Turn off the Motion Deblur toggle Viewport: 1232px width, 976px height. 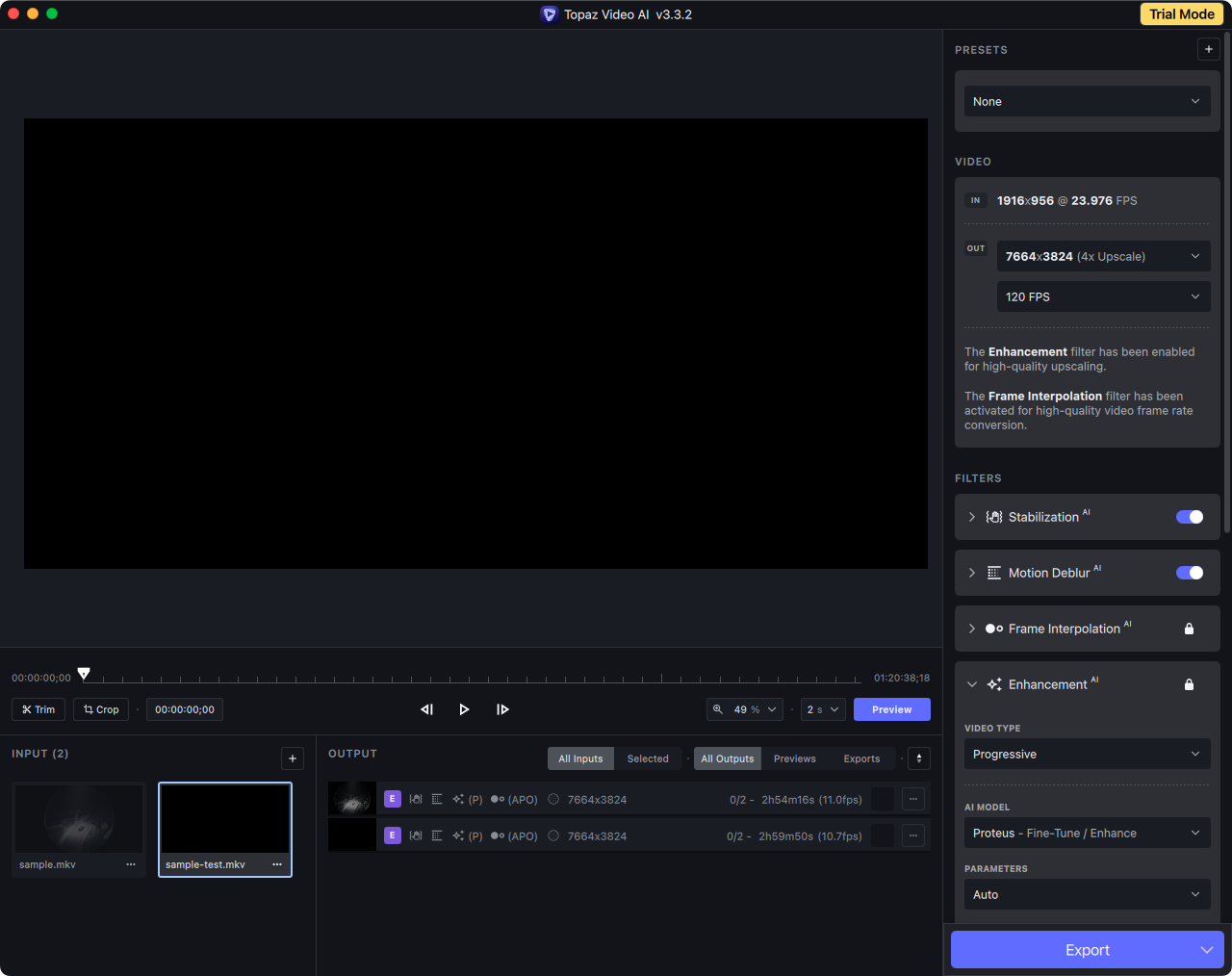pos(1189,573)
